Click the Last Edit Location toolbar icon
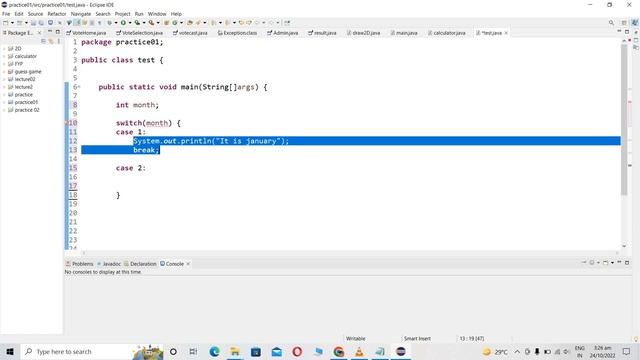Image resolution: width=640 pixels, height=360 pixels. coord(241,22)
